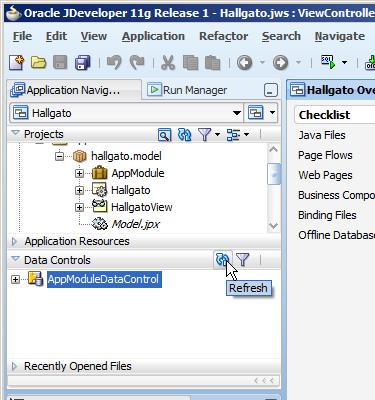Image resolution: width=375 pixels, height=400 pixels.
Task: Click the New file toolbar icon
Action: tap(17, 62)
